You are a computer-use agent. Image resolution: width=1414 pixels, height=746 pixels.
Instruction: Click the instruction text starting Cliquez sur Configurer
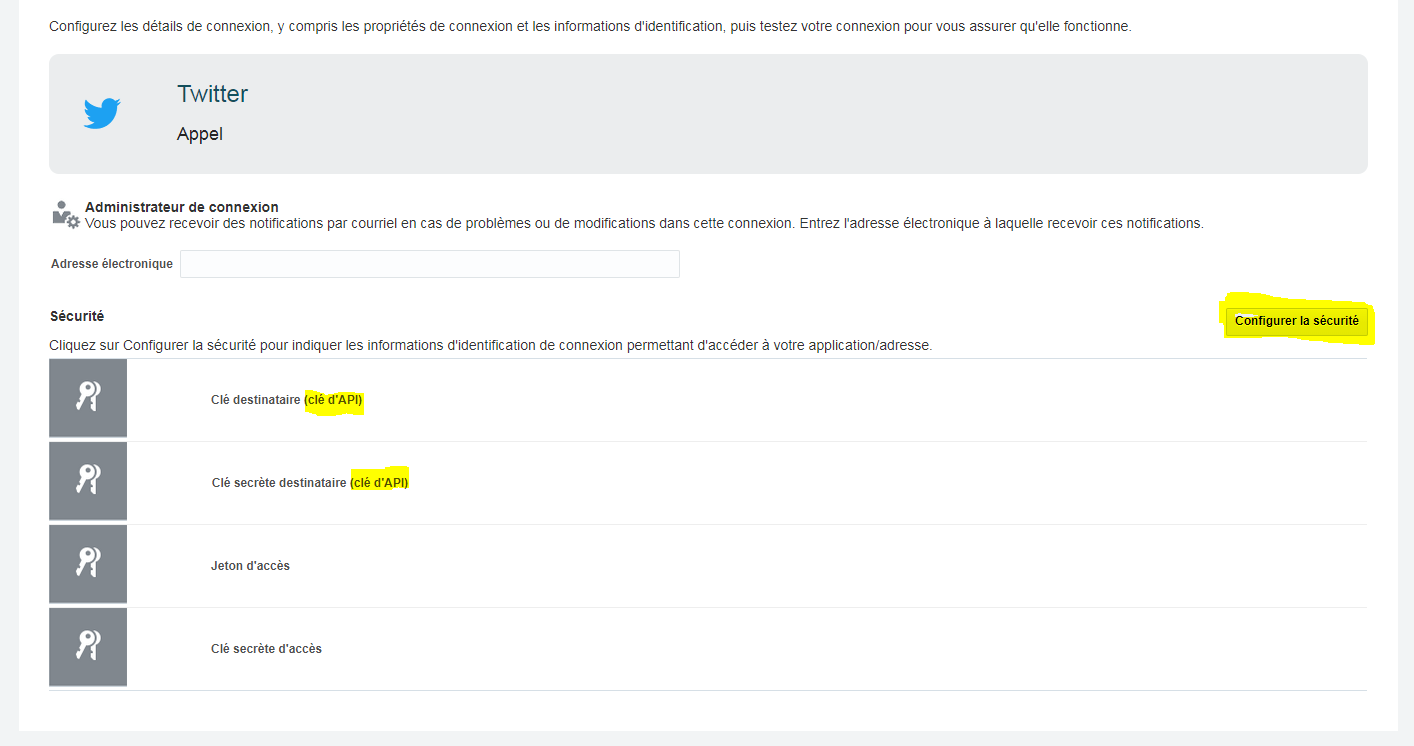click(x=490, y=345)
